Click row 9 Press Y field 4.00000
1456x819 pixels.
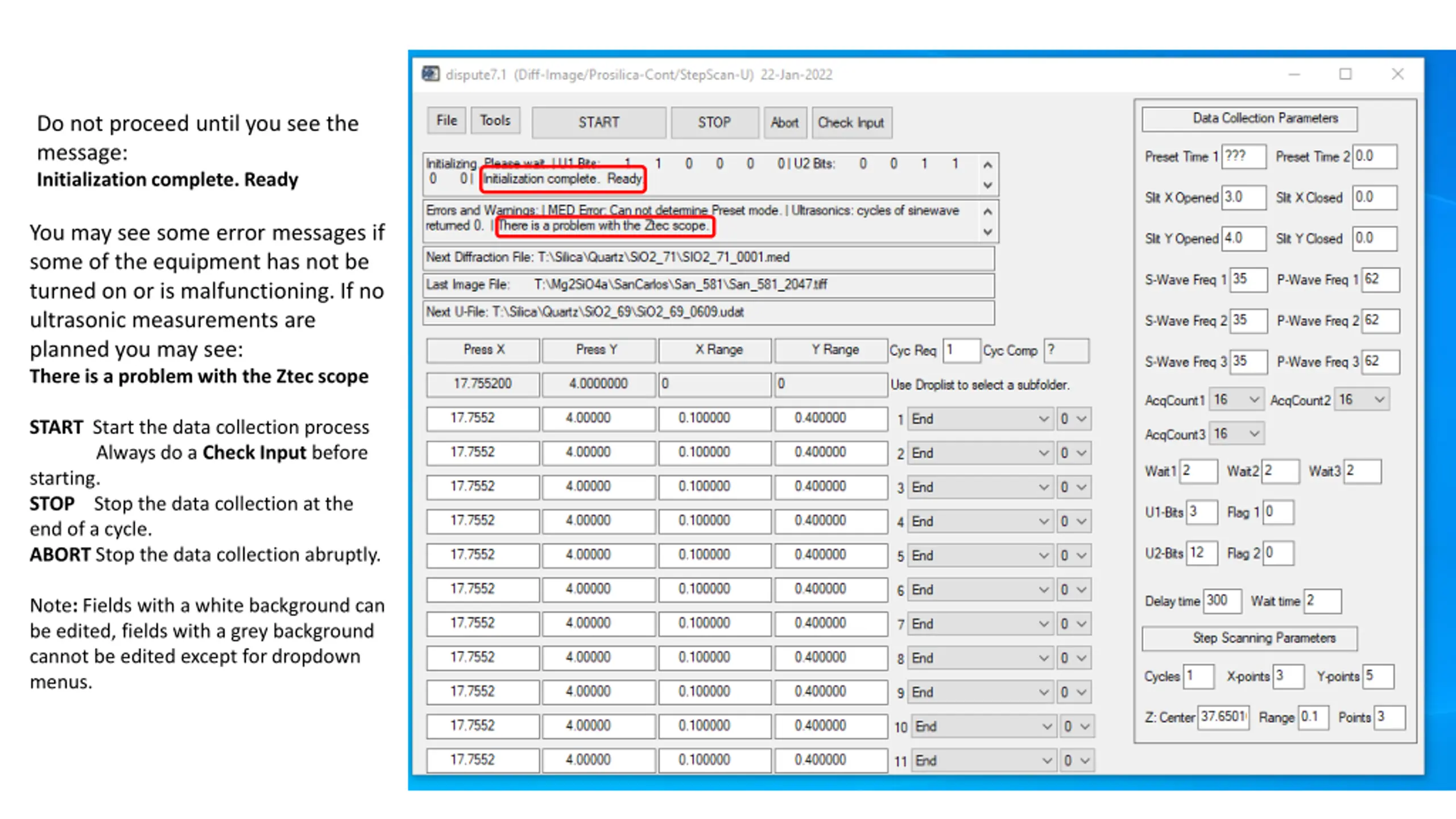tap(599, 692)
